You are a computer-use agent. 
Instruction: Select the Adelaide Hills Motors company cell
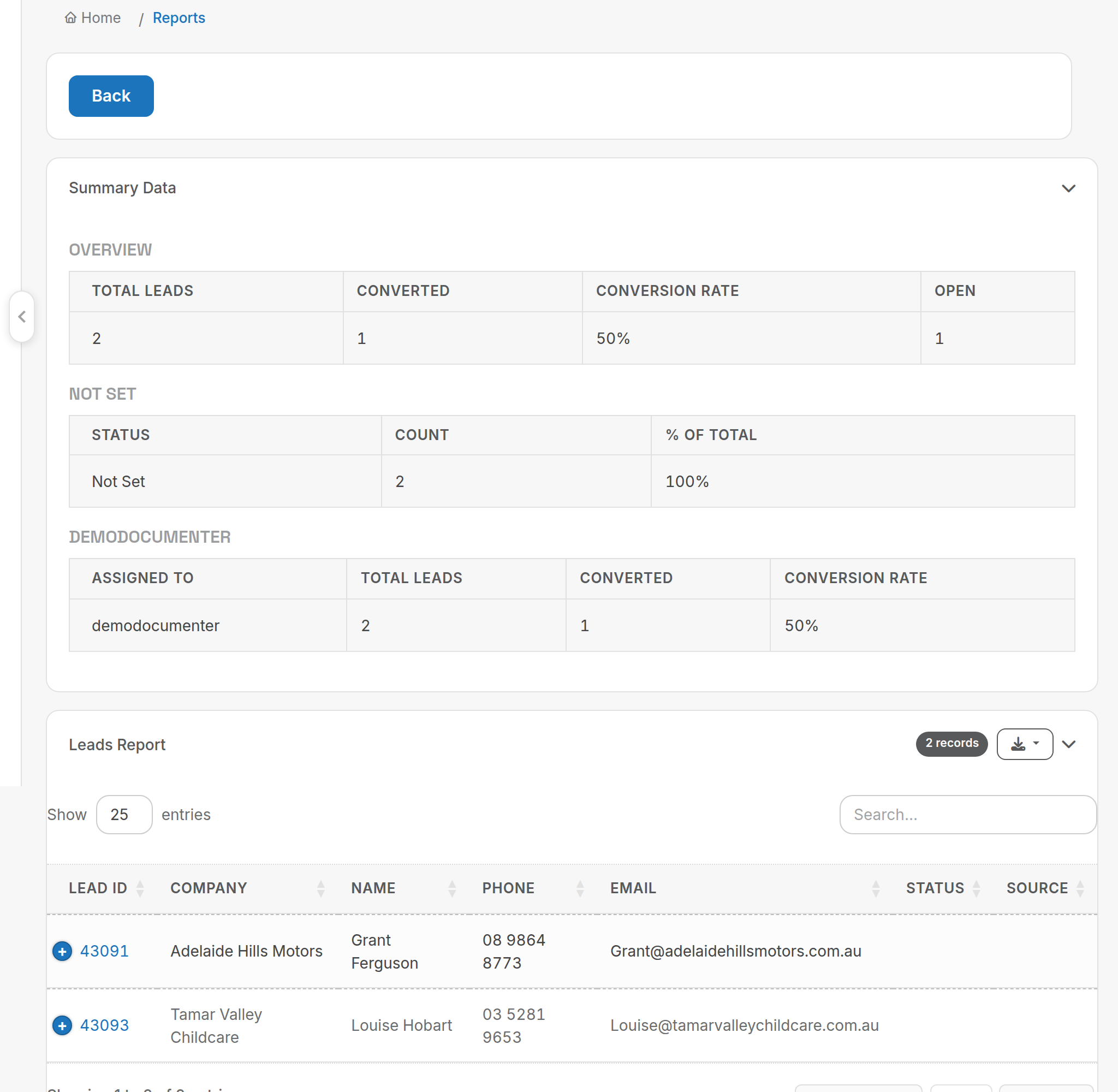(247, 951)
